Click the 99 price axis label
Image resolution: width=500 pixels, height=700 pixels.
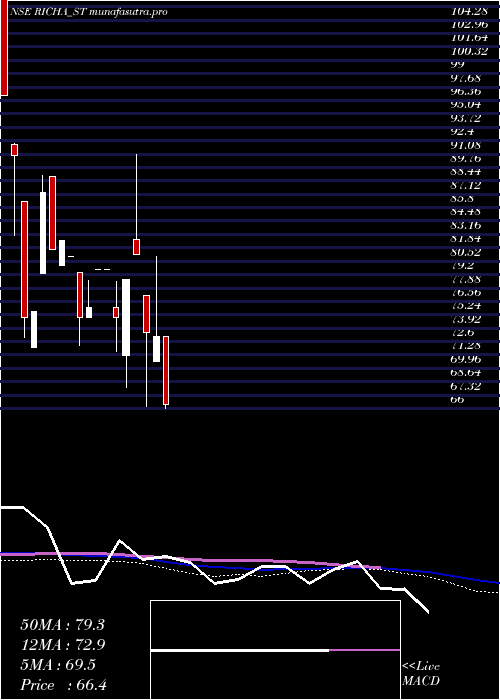pyautogui.click(x=458, y=64)
